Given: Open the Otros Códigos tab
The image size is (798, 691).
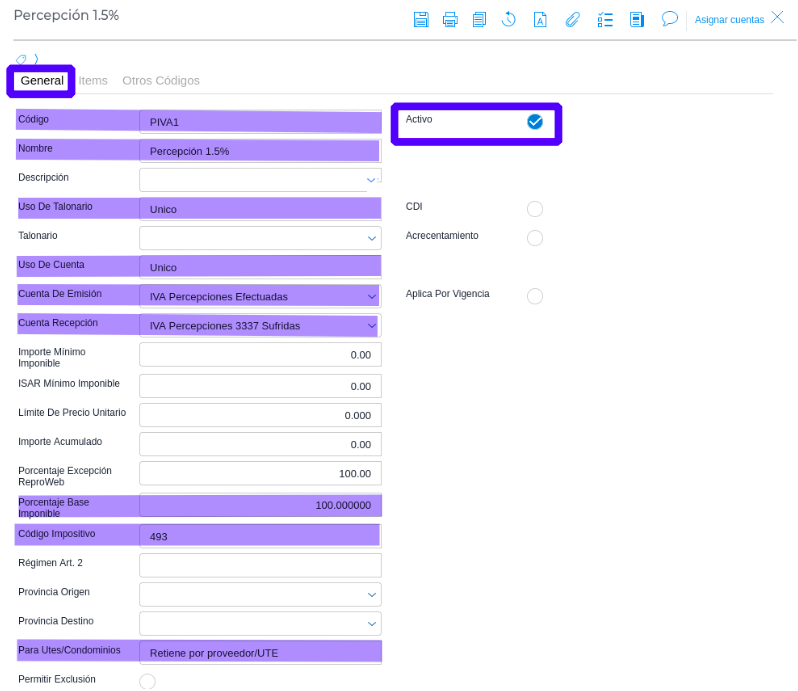Looking at the screenshot, I should pyautogui.click(x=161, y=81).
